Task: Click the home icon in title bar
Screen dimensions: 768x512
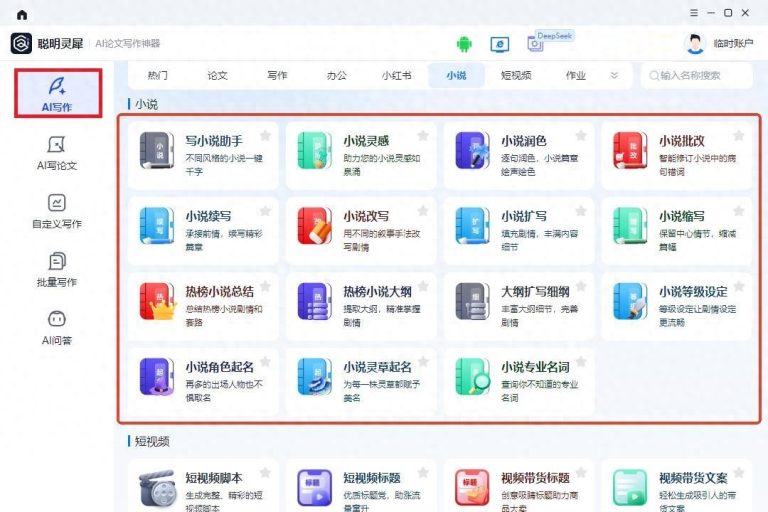Action: coord(22,13)
